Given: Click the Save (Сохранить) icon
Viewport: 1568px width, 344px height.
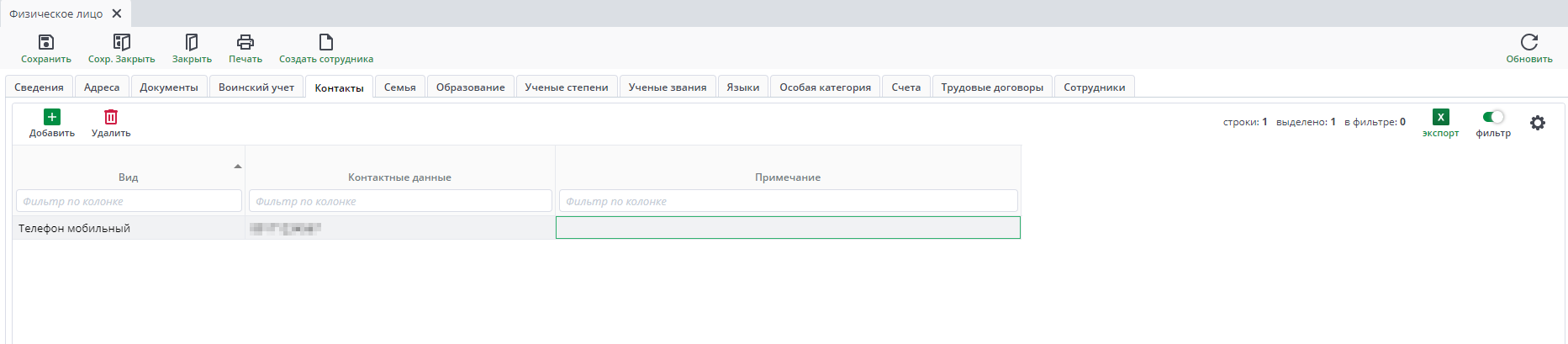Looking at the screenshot, I should coord(46,42).
